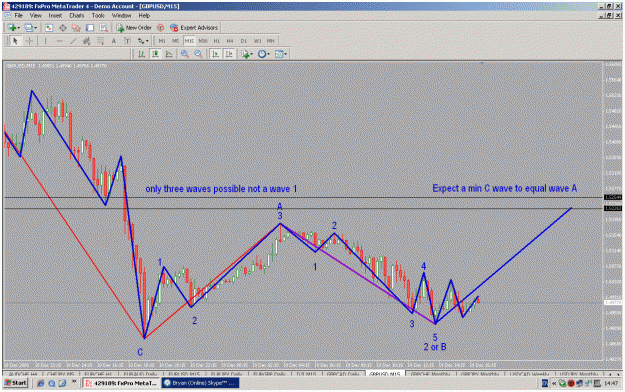The image size is (625, 392).
Task: Open the Insert menu
Action: click(55, 16)
